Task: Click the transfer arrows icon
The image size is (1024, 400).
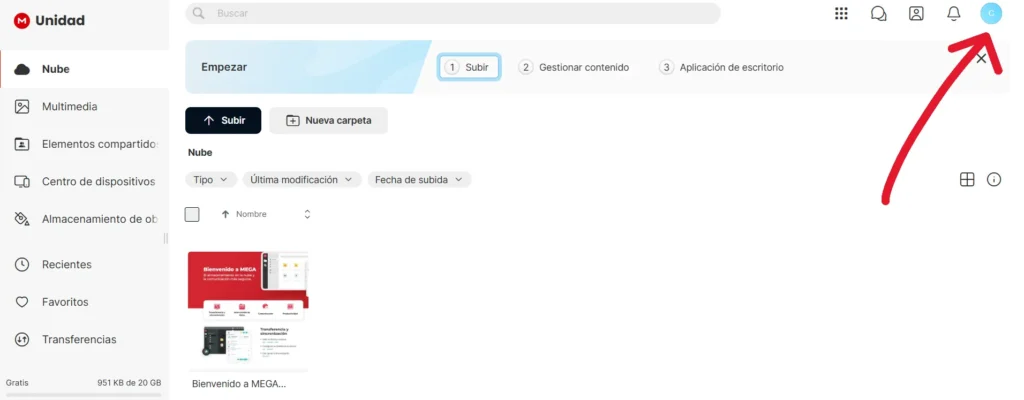Action: pos(22,339)
